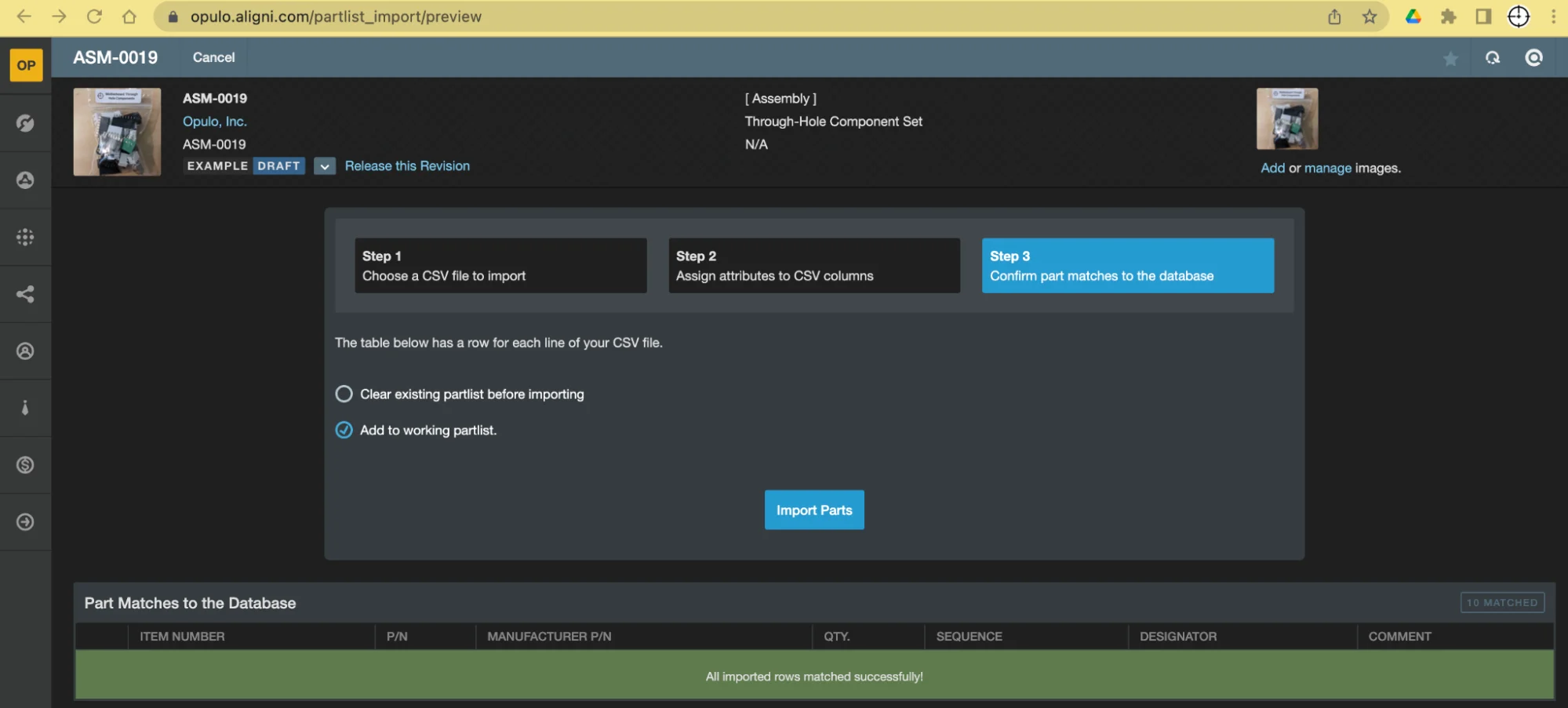Viewport: 1568px width, 708px height.
Task: Open the necktie icon in the sidebar
Action: (25, 408)
